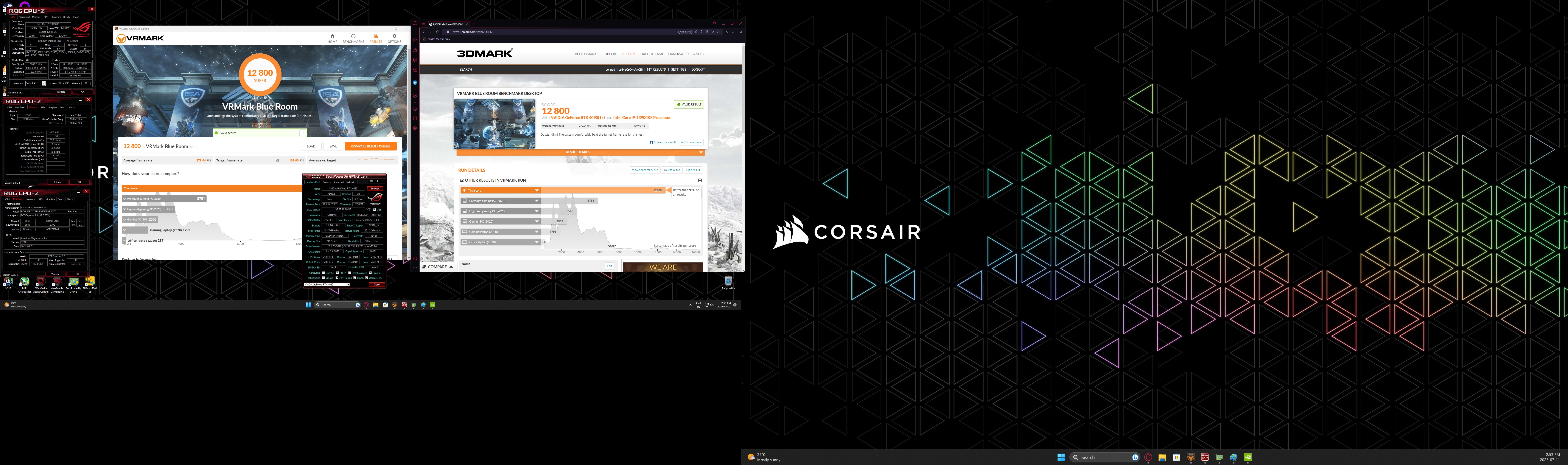Click the info icon beside Target frame rate
This screenshot has height=465, width=1568.
[278, 161]
